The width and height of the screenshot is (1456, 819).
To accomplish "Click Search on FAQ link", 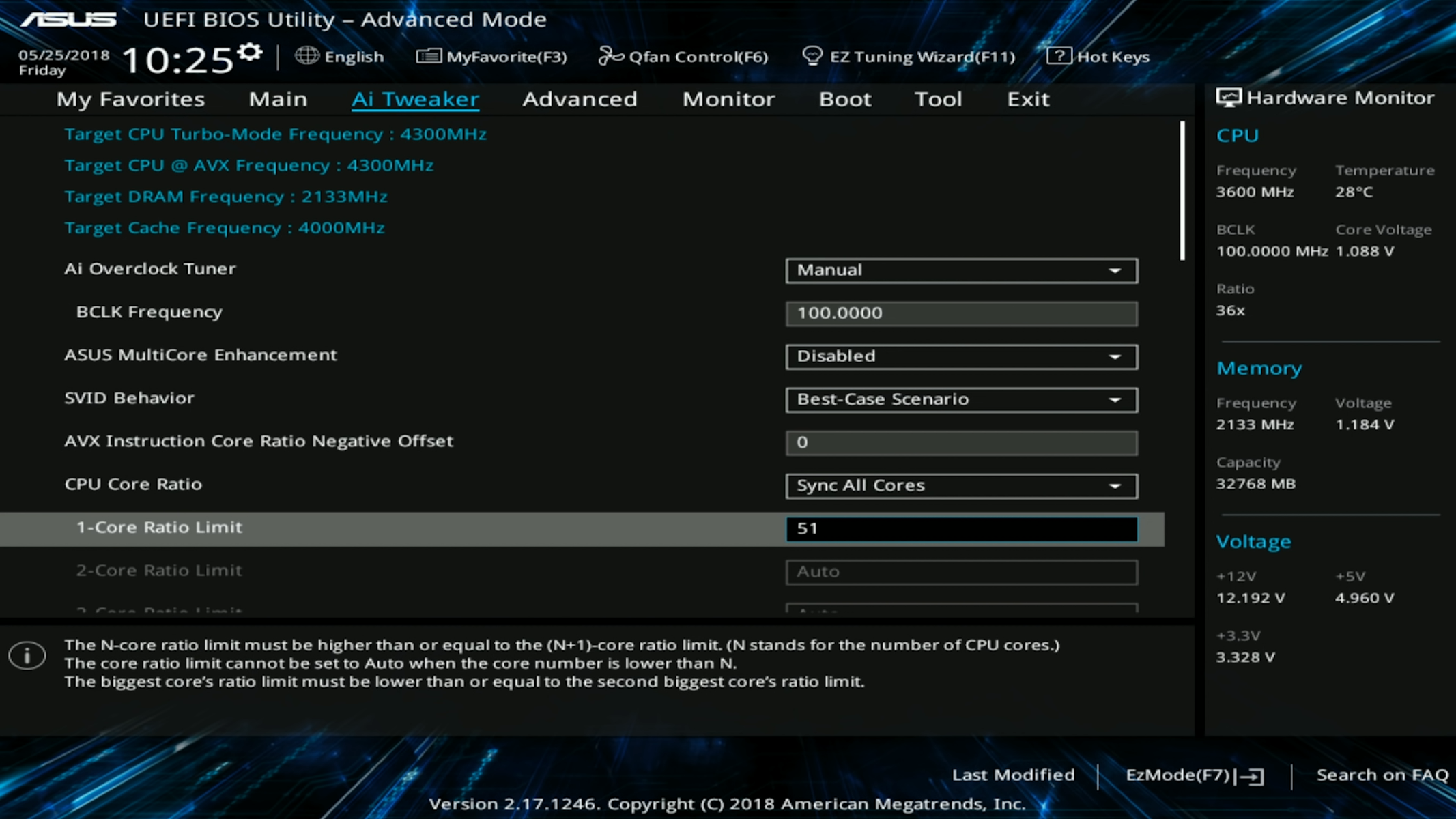I will point(1382,775).
